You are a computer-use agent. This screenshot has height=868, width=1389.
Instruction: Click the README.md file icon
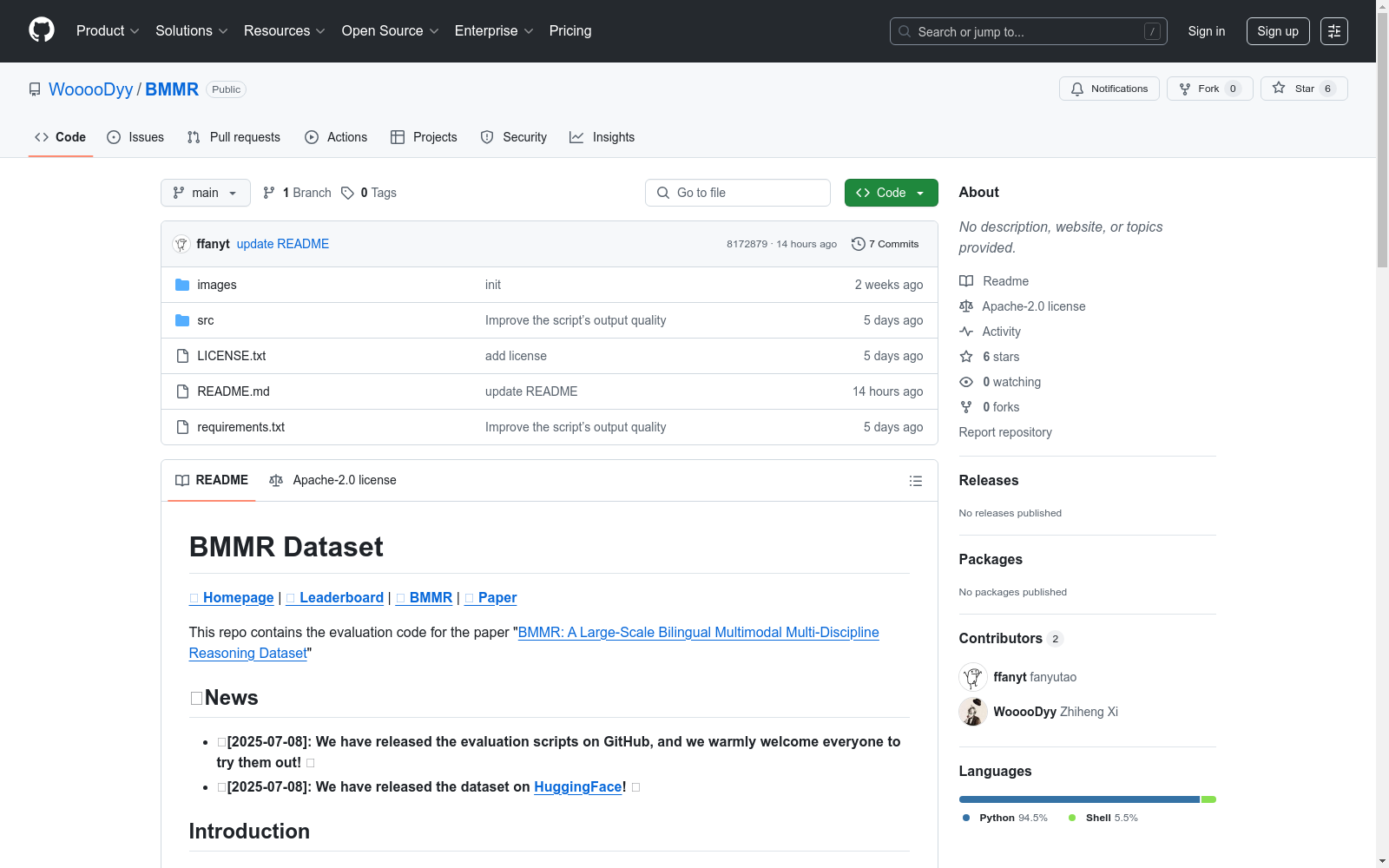182,391
